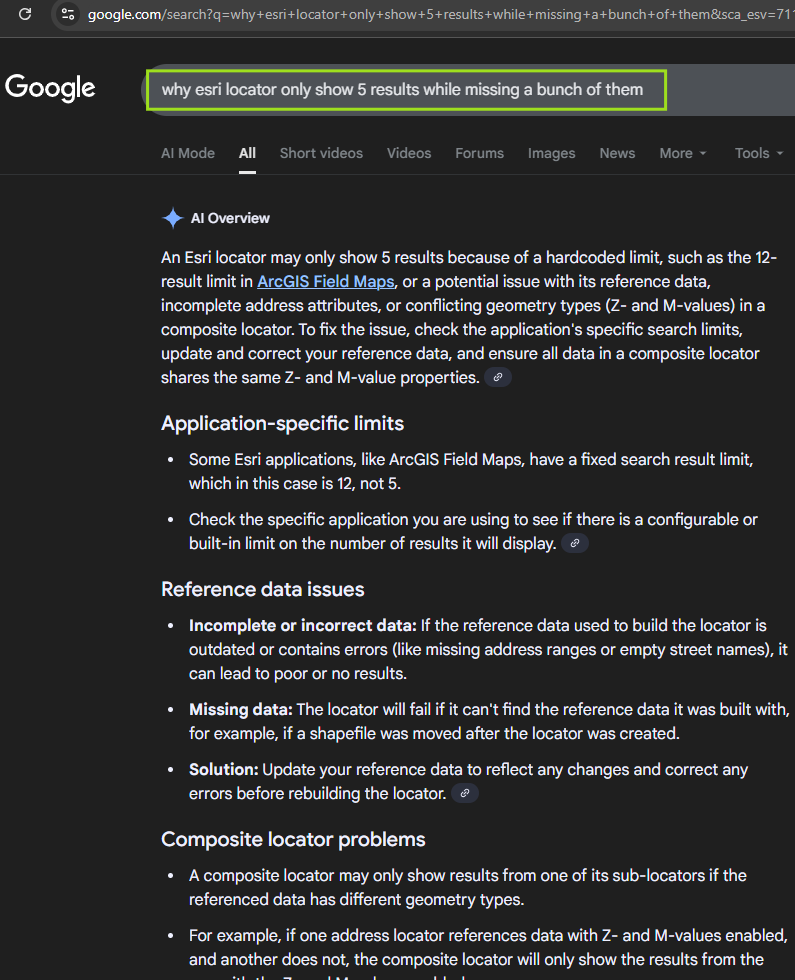Screen dimensions: 795x980
Task: Expand the More search filters dropdown
Action: pos(683,153)
